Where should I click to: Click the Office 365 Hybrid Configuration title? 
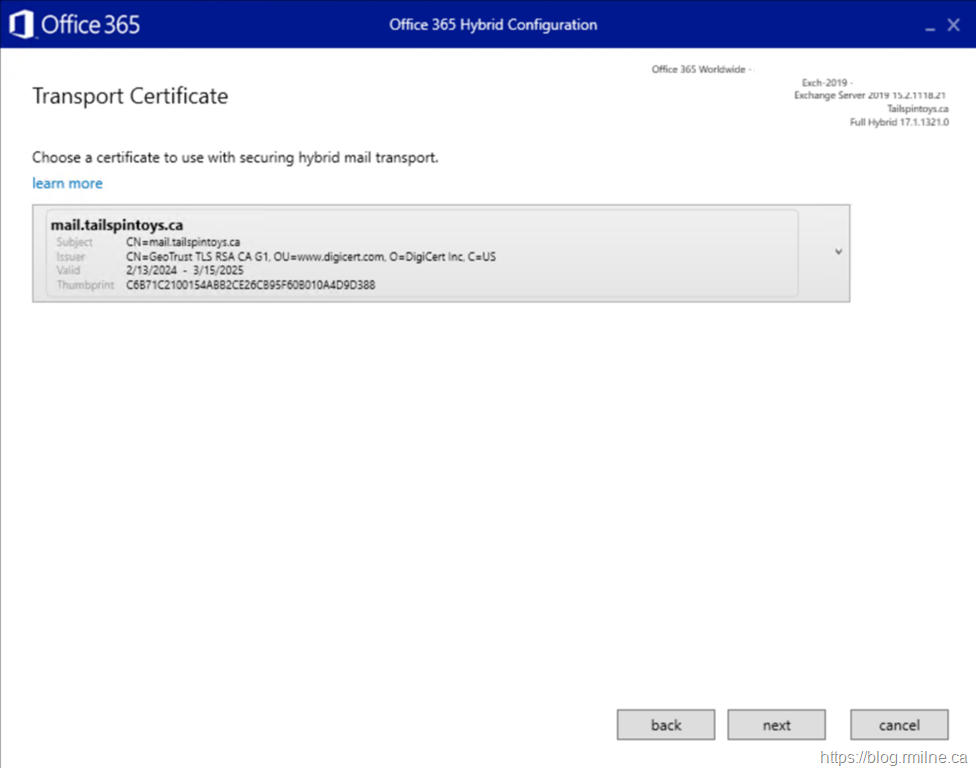click(493, 25)
